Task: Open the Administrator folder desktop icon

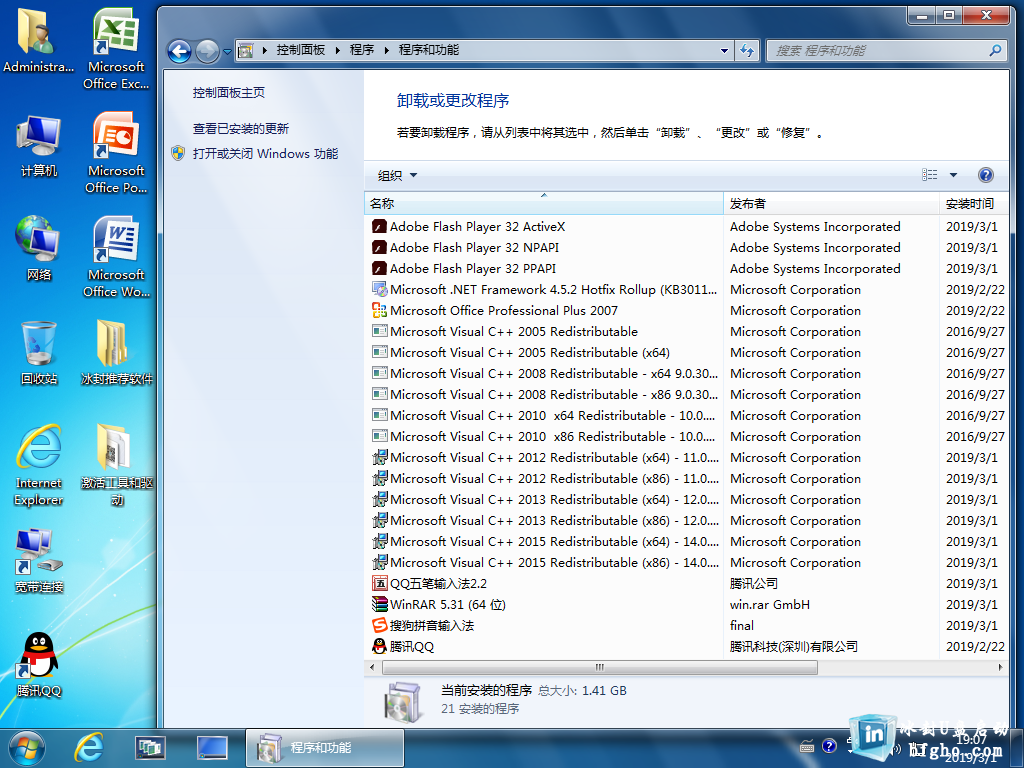Action: pos(38,39)
